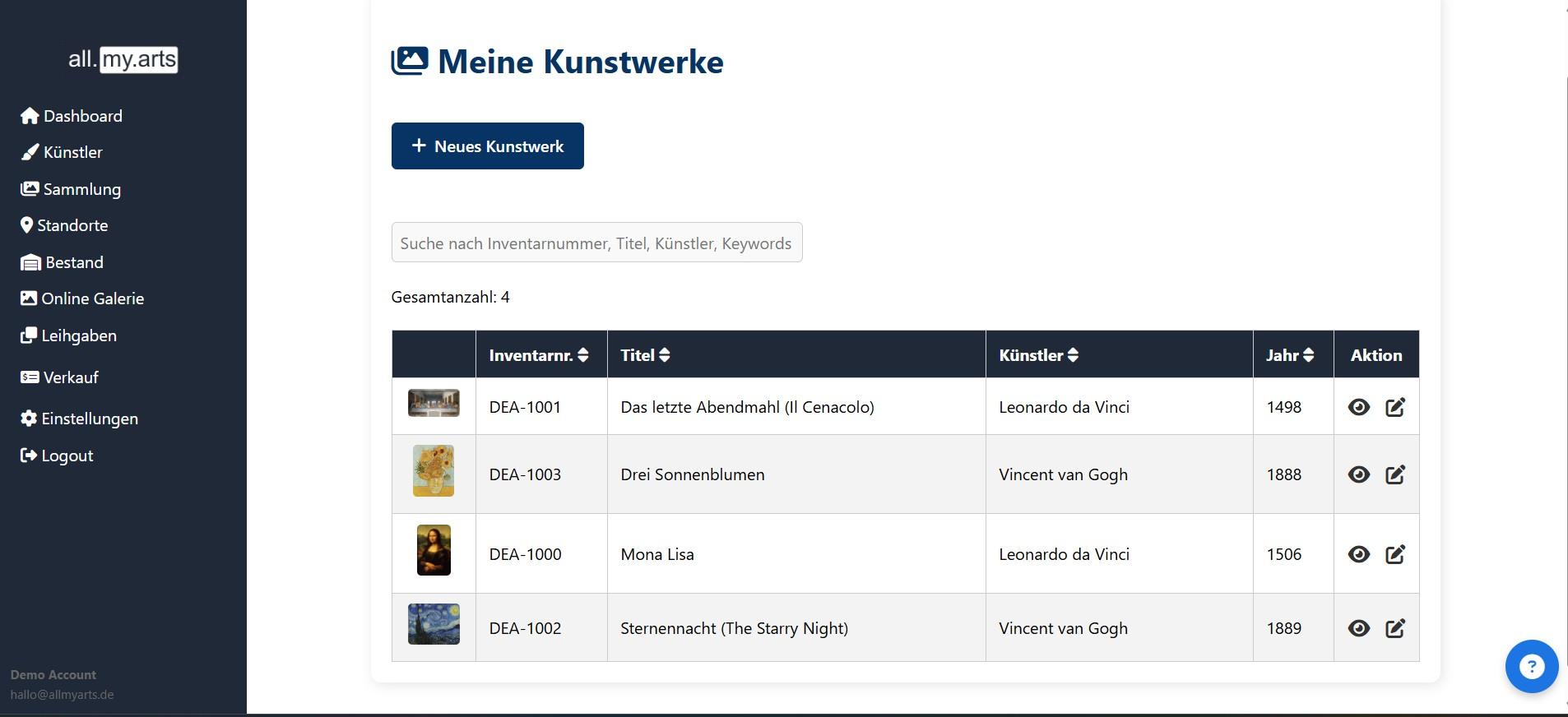Screen dimensions: 1568x717
Task: Show details of Mona Lisa via eye icon
Action: (1357, 553)
